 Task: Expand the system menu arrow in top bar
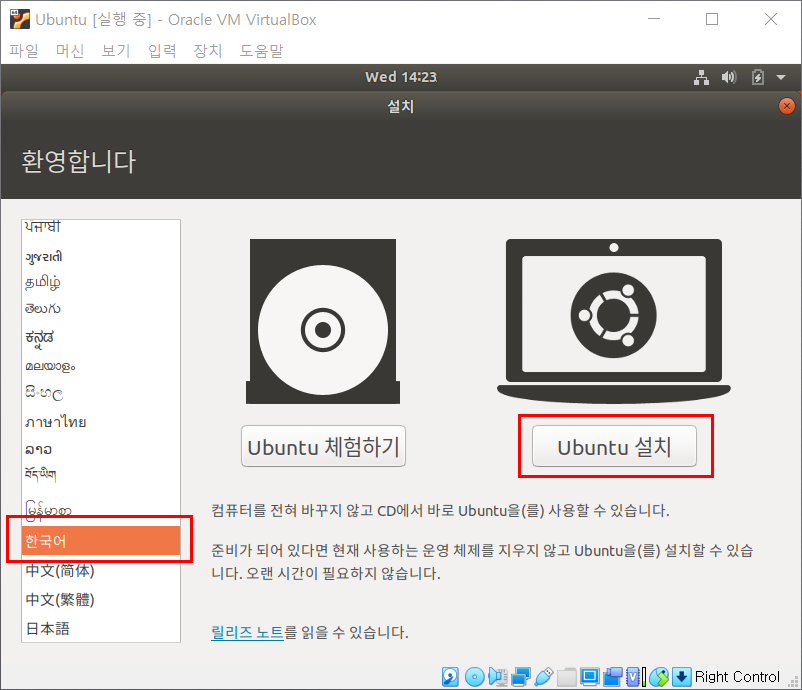781,78
